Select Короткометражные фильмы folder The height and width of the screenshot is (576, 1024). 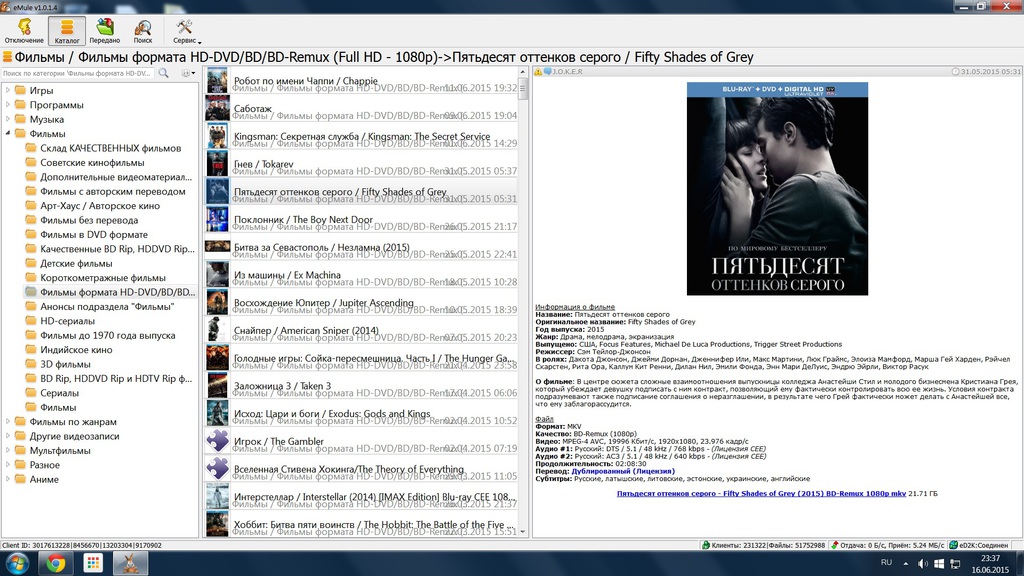[x=103, y=277]
